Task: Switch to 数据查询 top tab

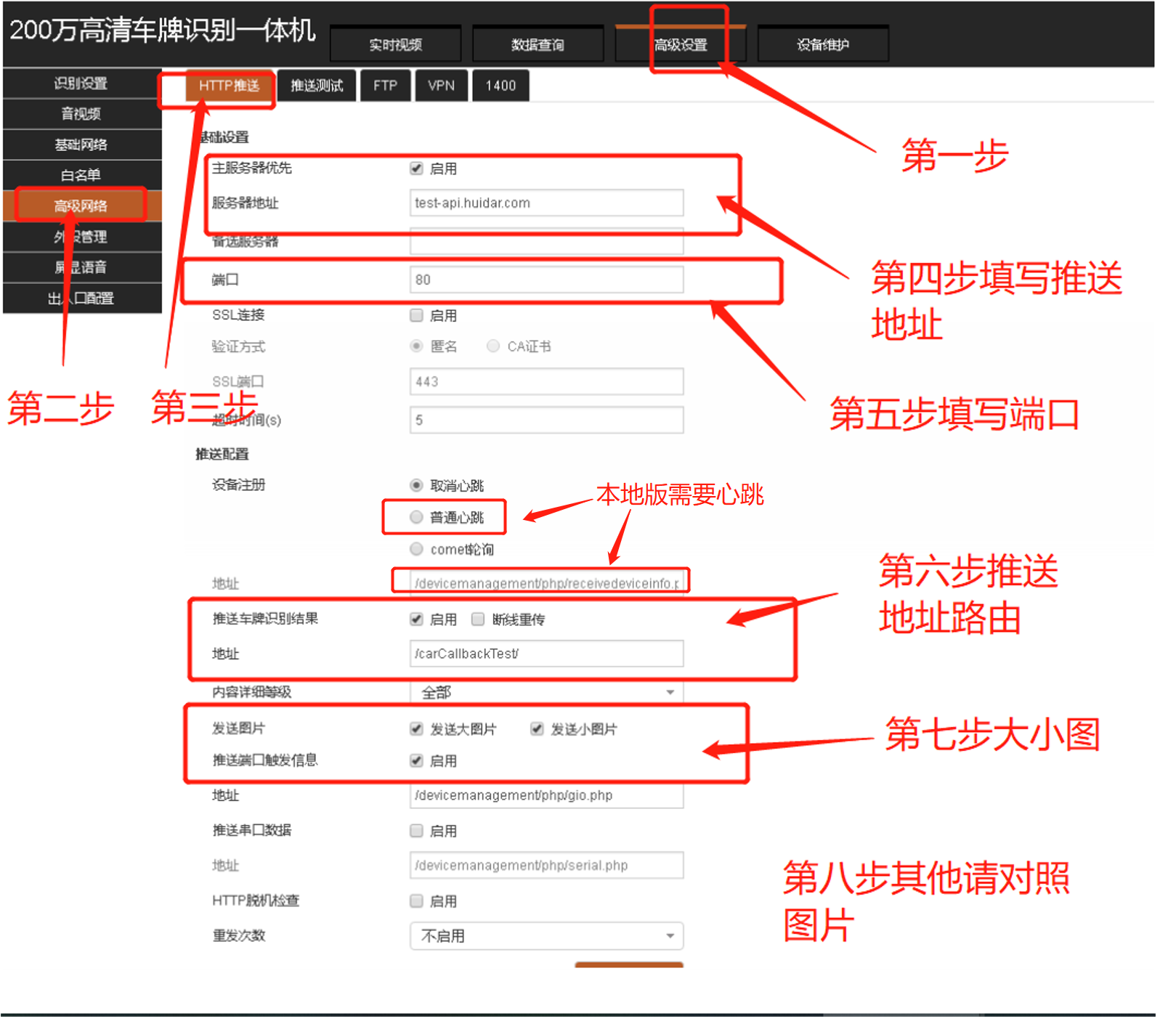Action: click(x=538, y=45)
